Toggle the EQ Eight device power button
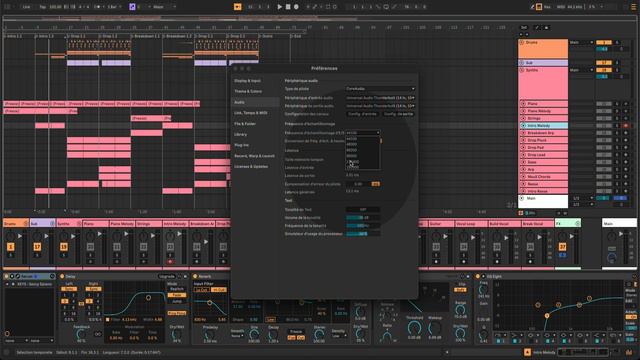640x360 pixels. click(478, 276)
